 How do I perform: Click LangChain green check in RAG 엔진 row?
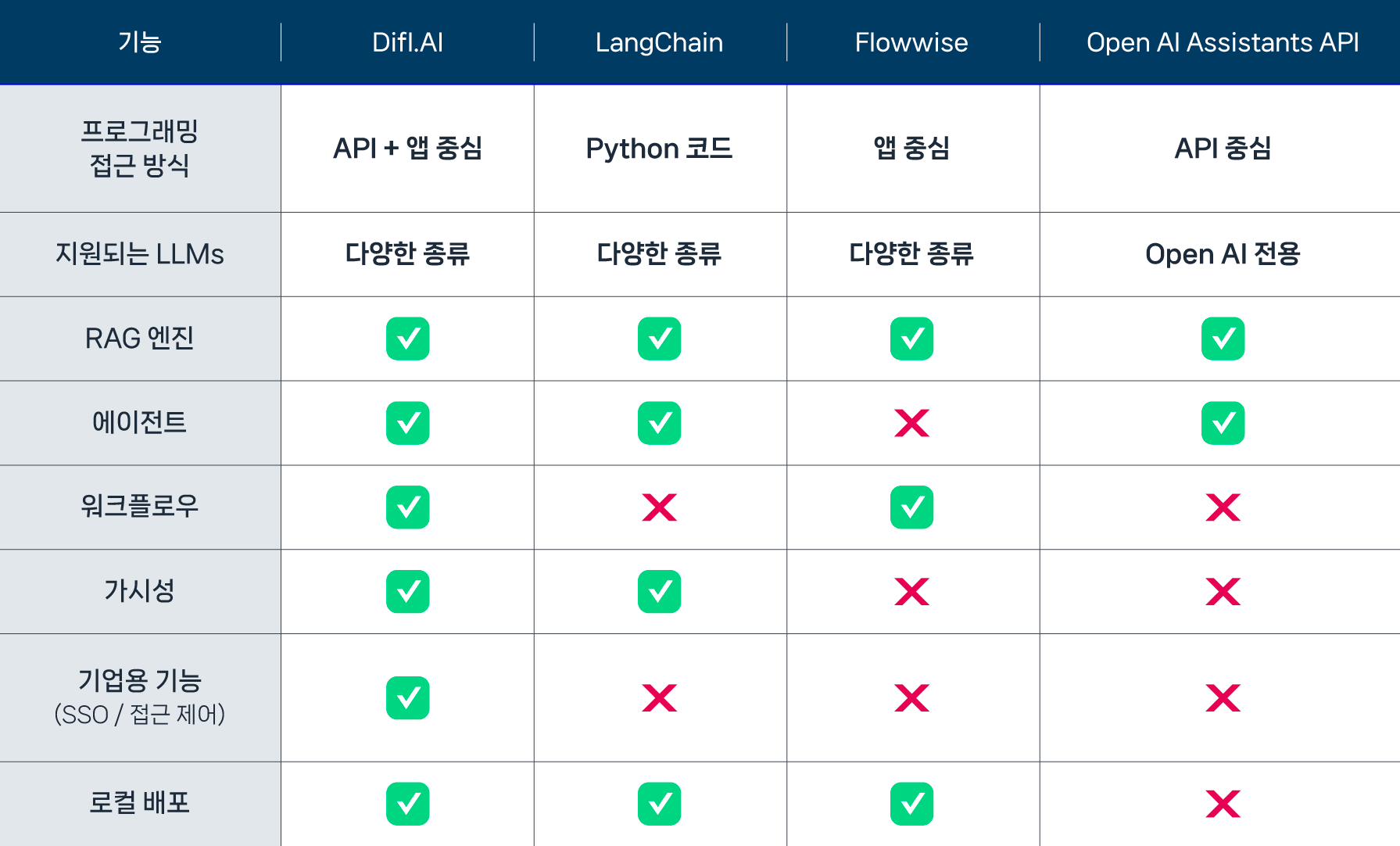(659, 339)
